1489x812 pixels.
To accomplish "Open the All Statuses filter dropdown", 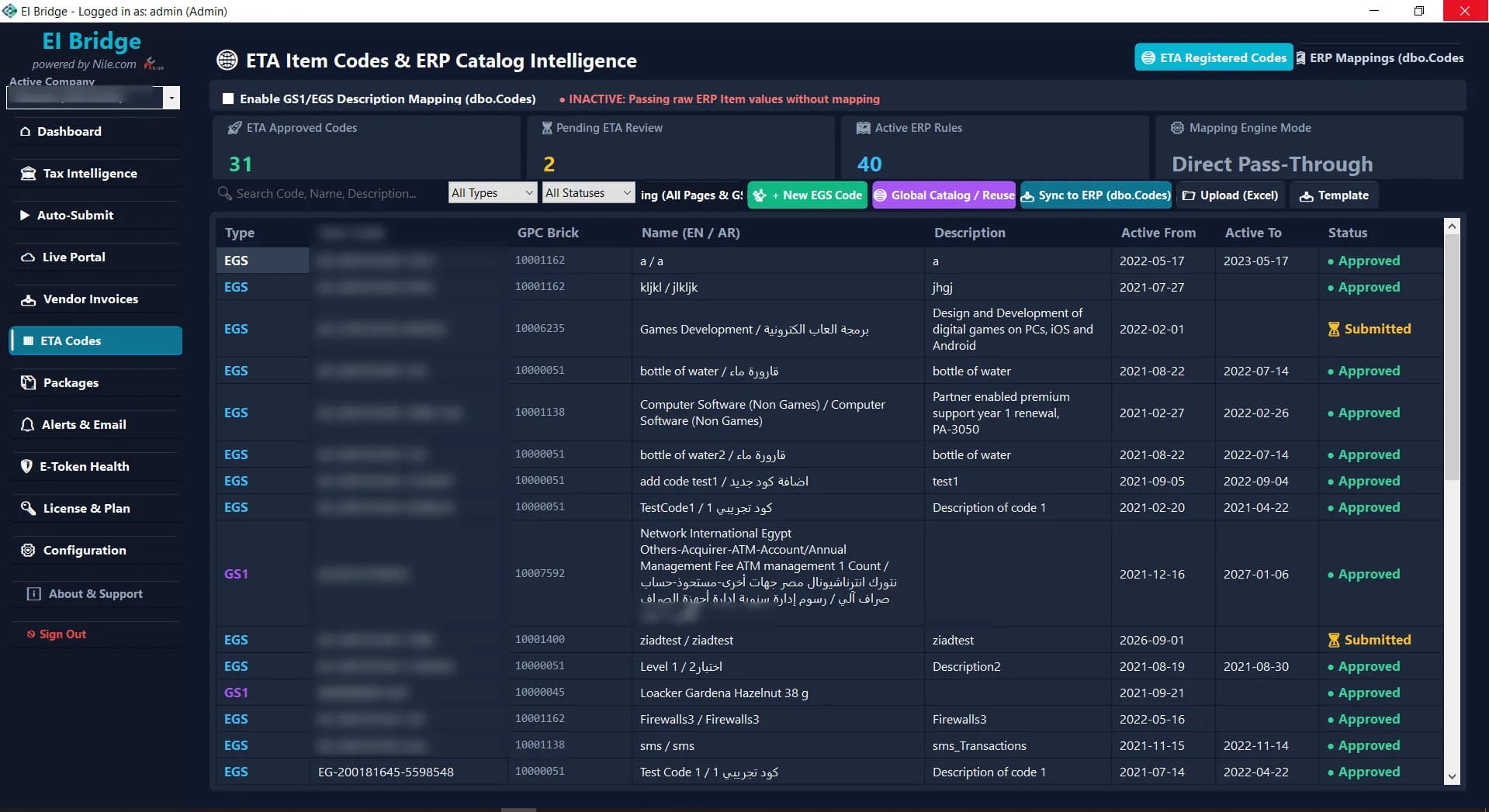I will (589, 193).
